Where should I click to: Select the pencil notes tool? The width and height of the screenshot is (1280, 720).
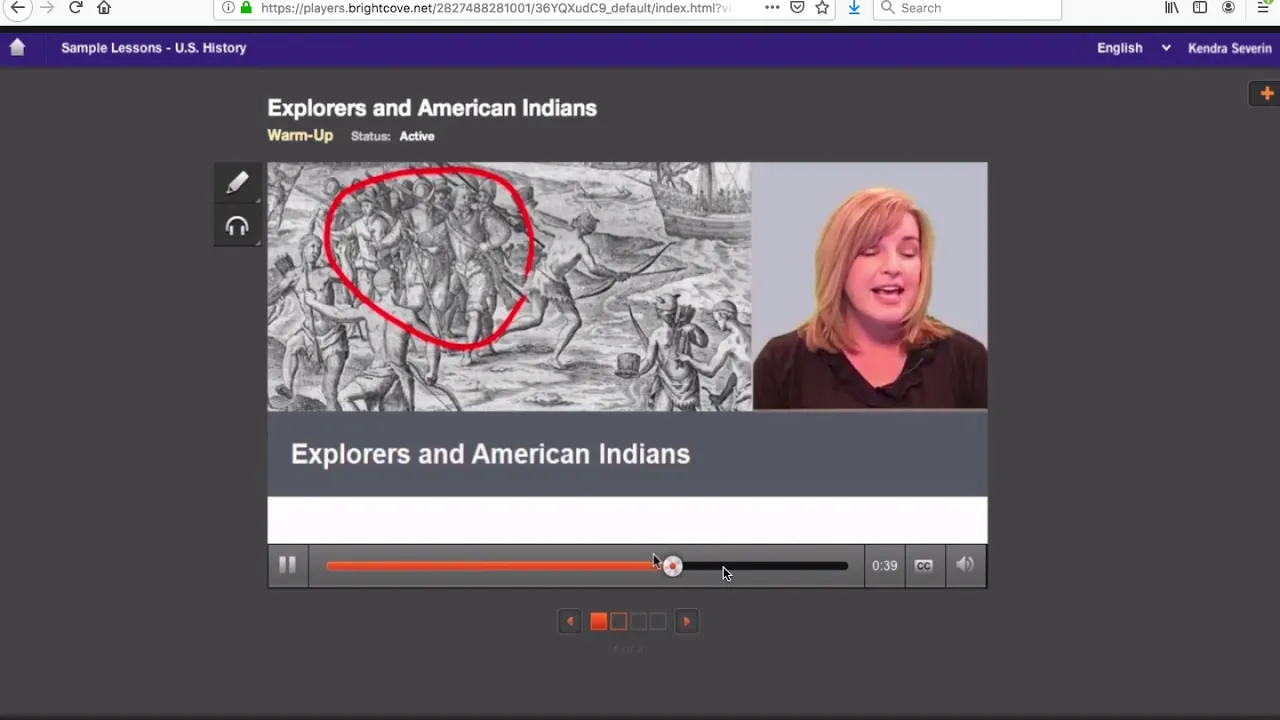pyautogui.click(x=237, y=182)
